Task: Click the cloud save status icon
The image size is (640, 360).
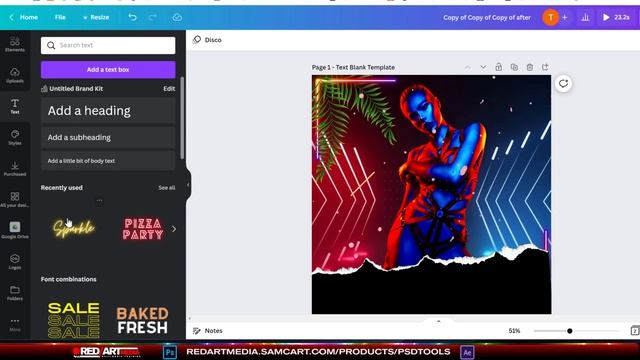Action: 177,17
